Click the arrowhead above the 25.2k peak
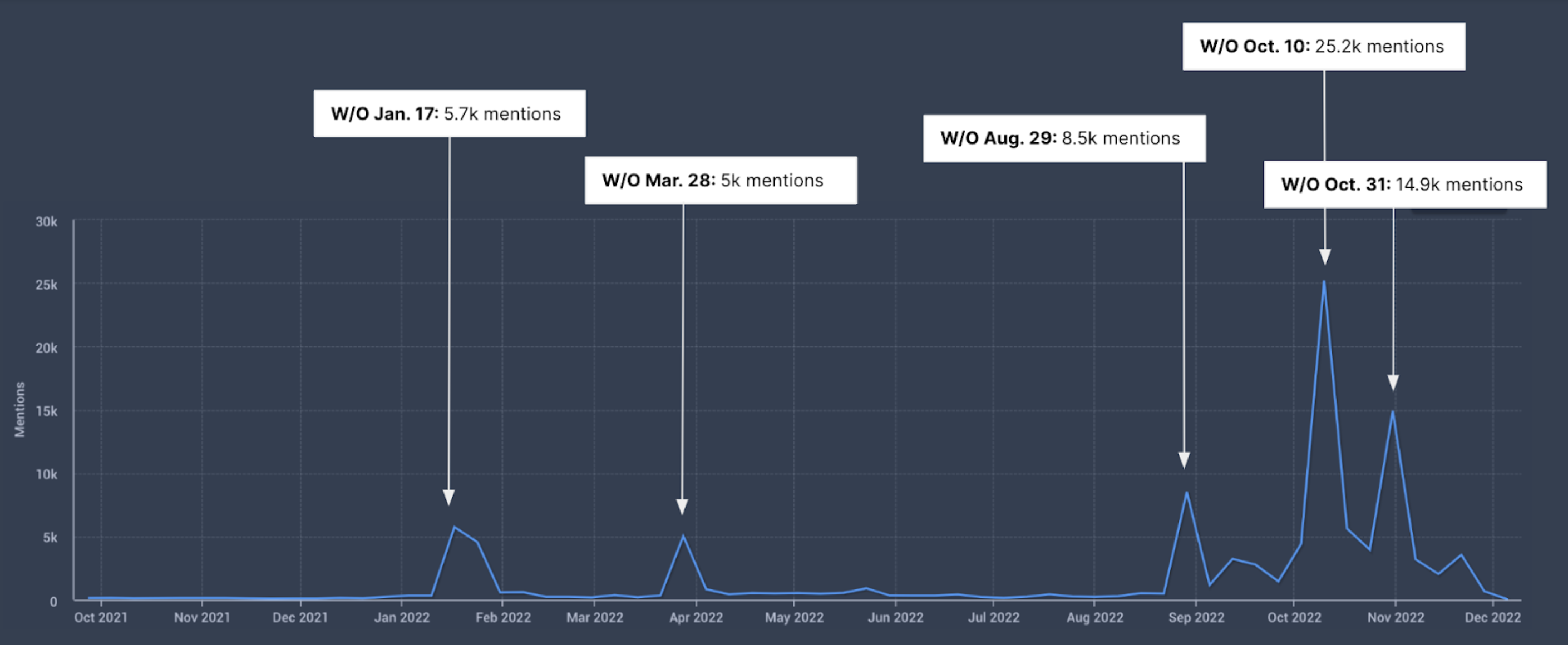The width and height of the screenshot is (1568, 645). (1324, 257)
